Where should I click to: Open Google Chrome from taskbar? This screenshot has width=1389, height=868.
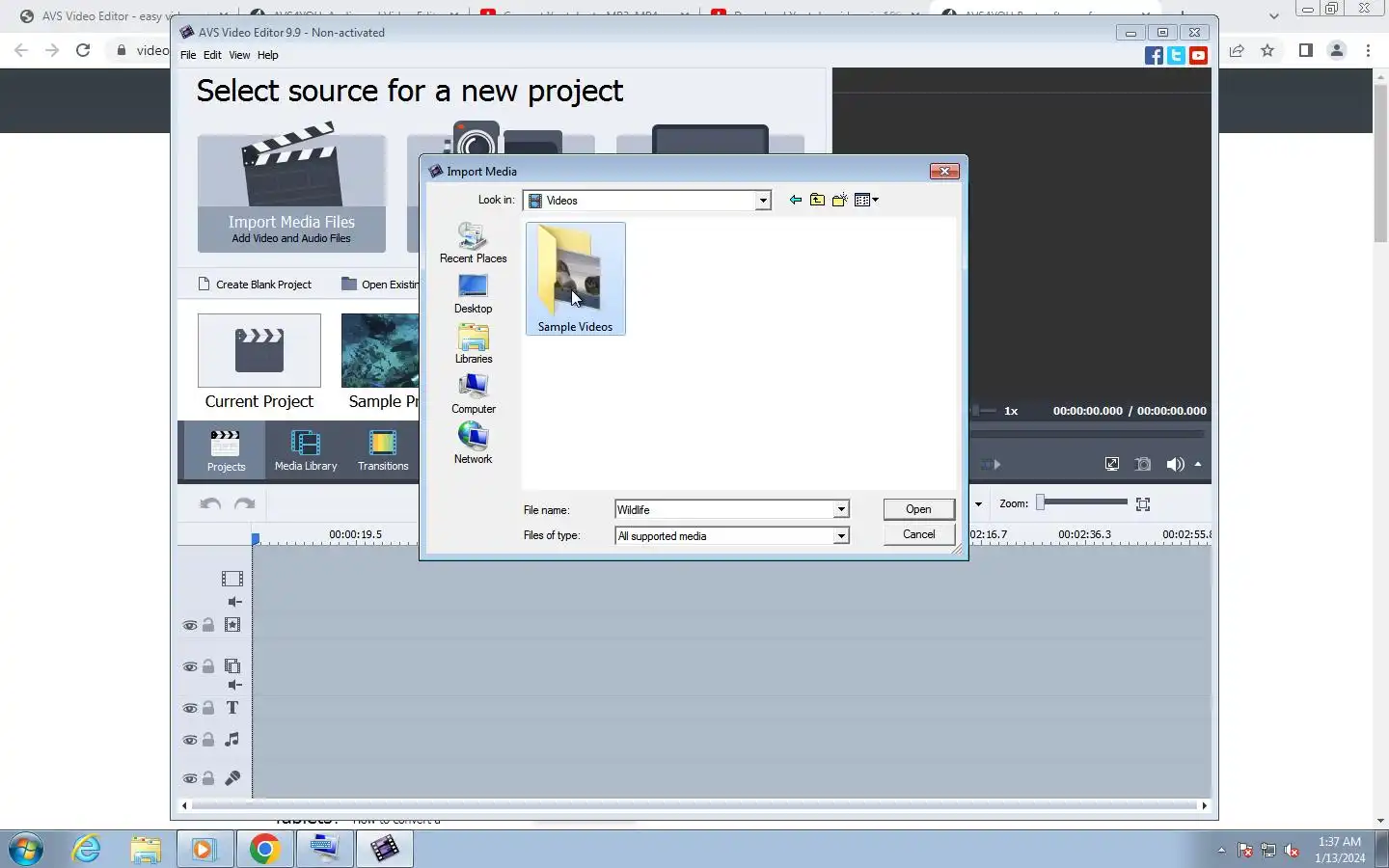coord(264,849)
